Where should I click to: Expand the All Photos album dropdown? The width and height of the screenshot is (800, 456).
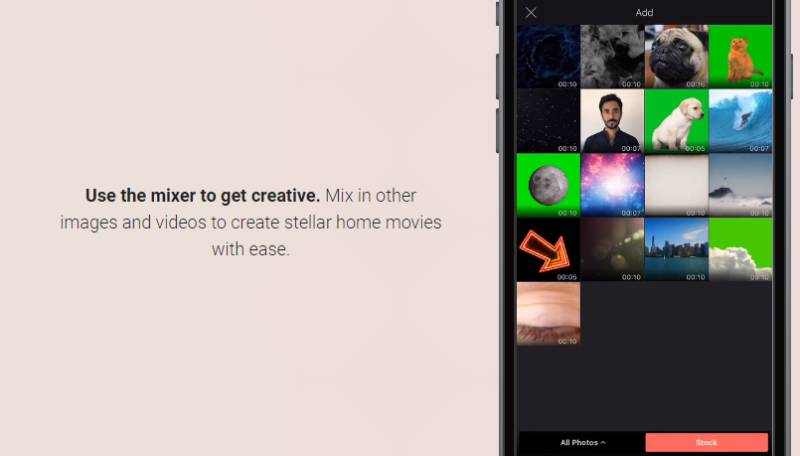pyautogui.click(x=582, y=442)
